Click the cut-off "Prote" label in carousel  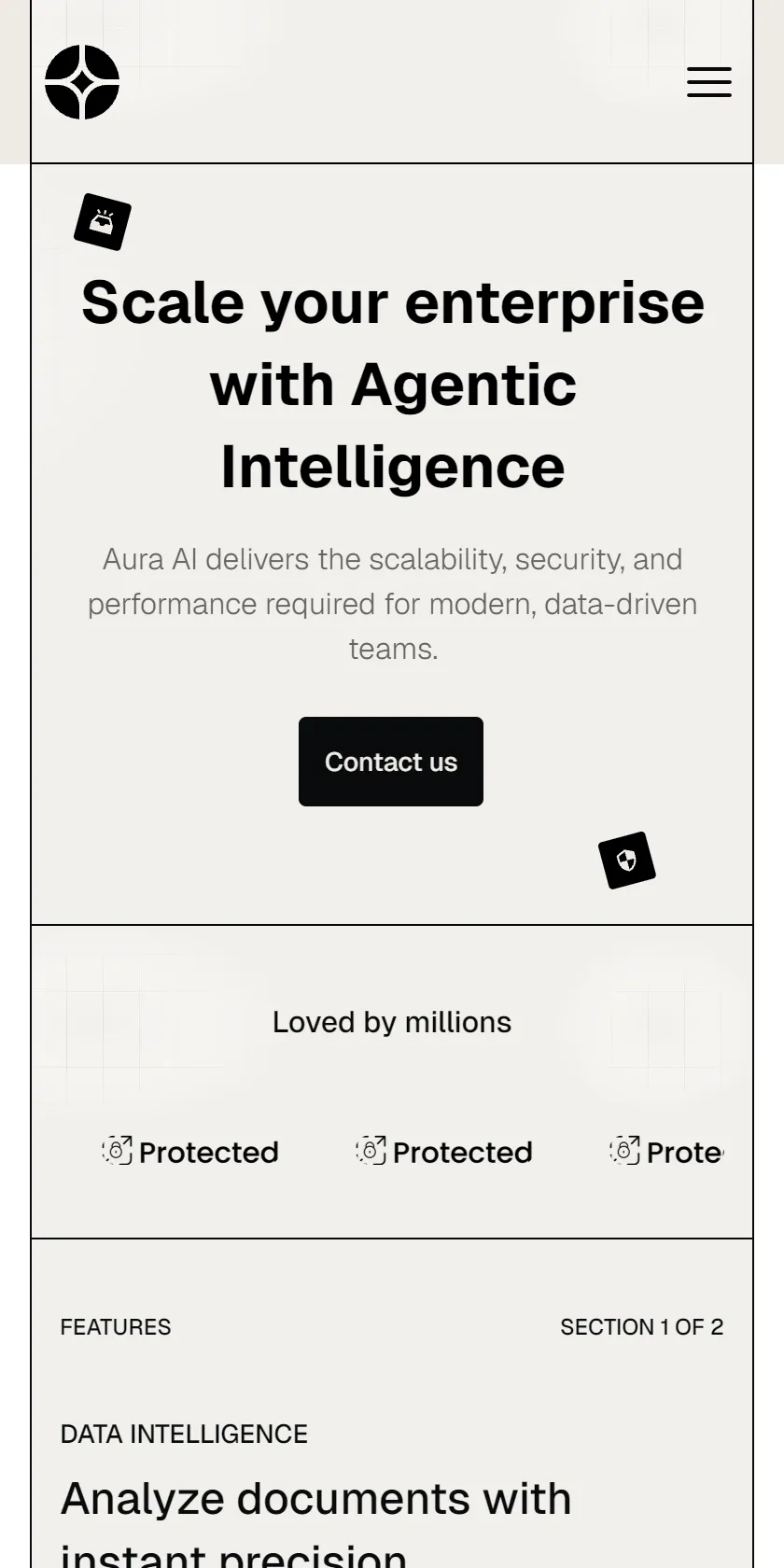coord(685,1153)
